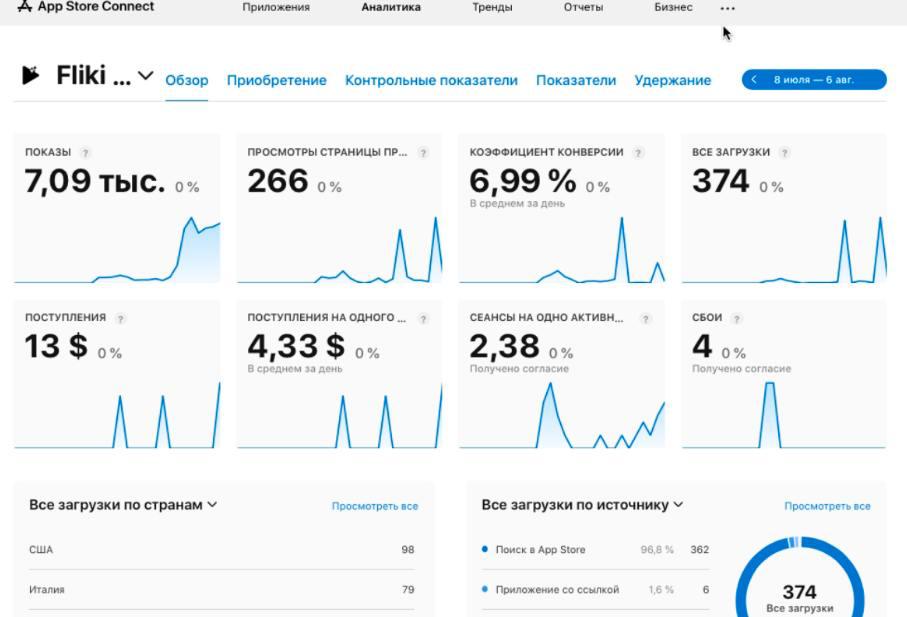
Task: Show help for Все загрузки metric
Action: click(784, 153)
